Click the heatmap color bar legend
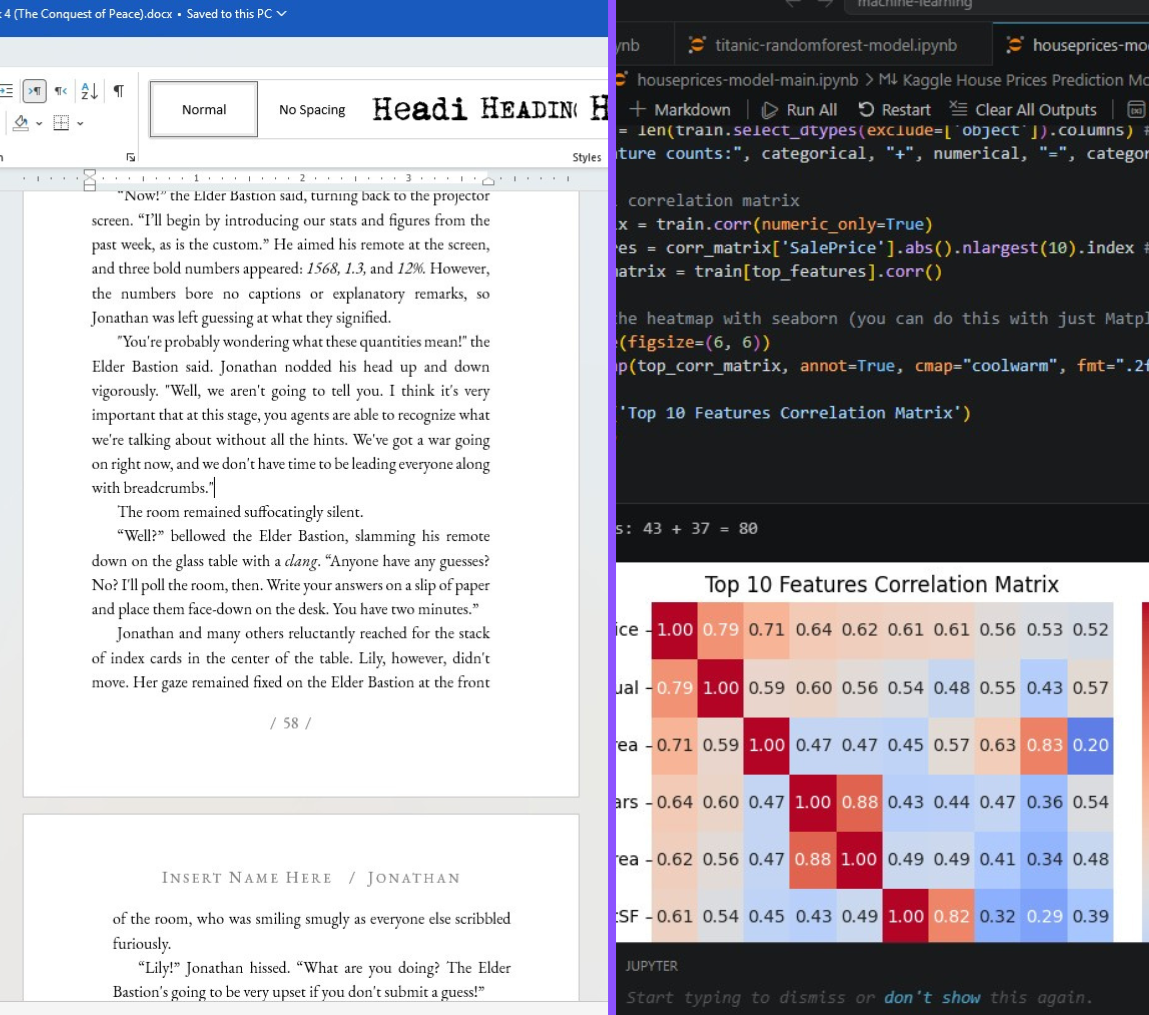Screen dimensions: 1149x1015 (1145, 771)
